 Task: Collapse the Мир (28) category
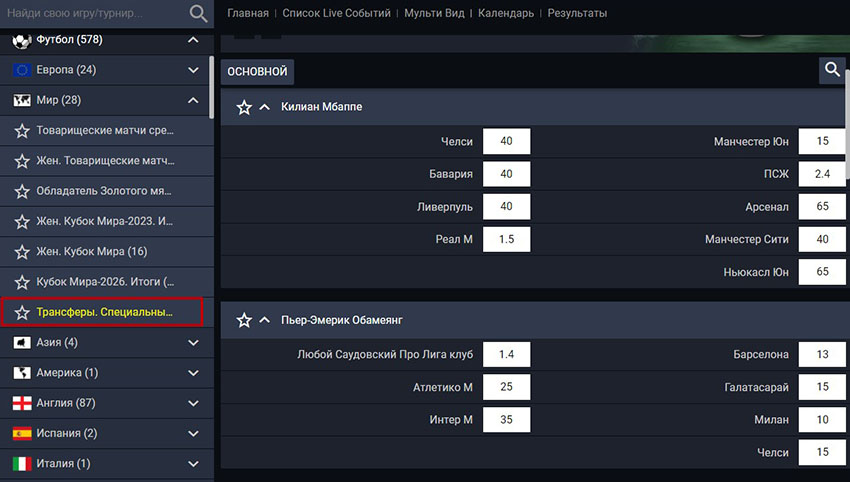pyautogui.click(x=194, y=100)
